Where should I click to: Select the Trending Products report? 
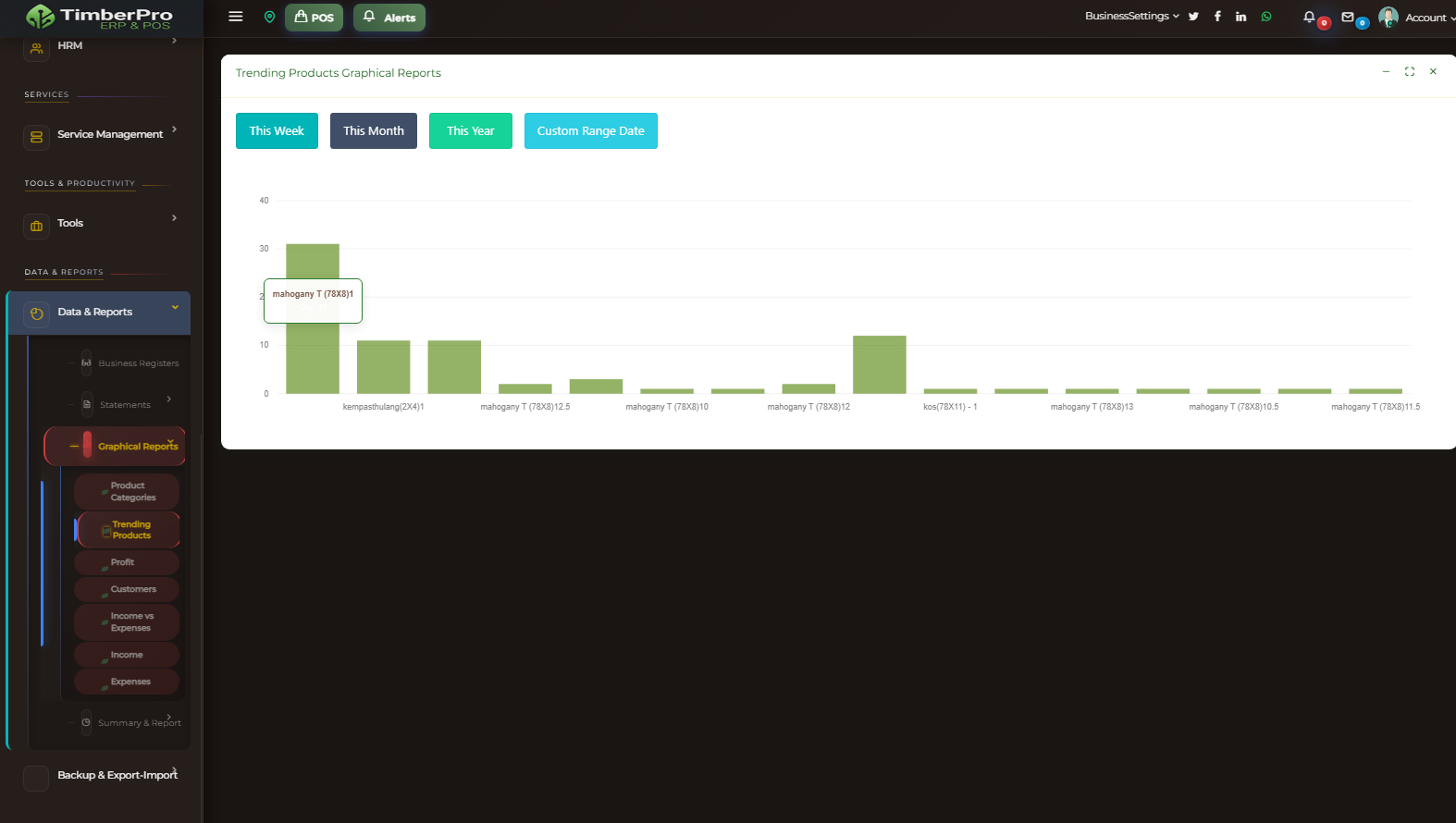[x=129, y=530]
